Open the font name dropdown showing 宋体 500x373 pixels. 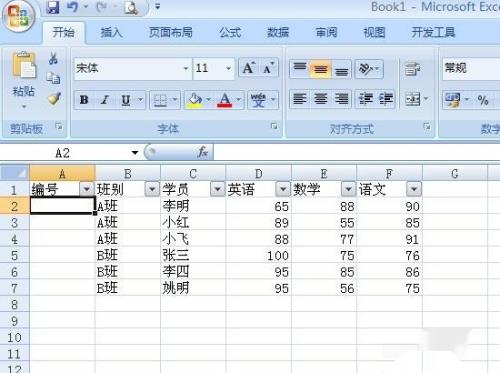click(186, 68)
